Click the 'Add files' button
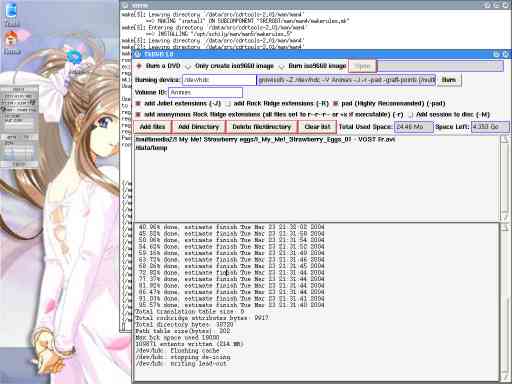512x384 pixels. click(152, 127)
